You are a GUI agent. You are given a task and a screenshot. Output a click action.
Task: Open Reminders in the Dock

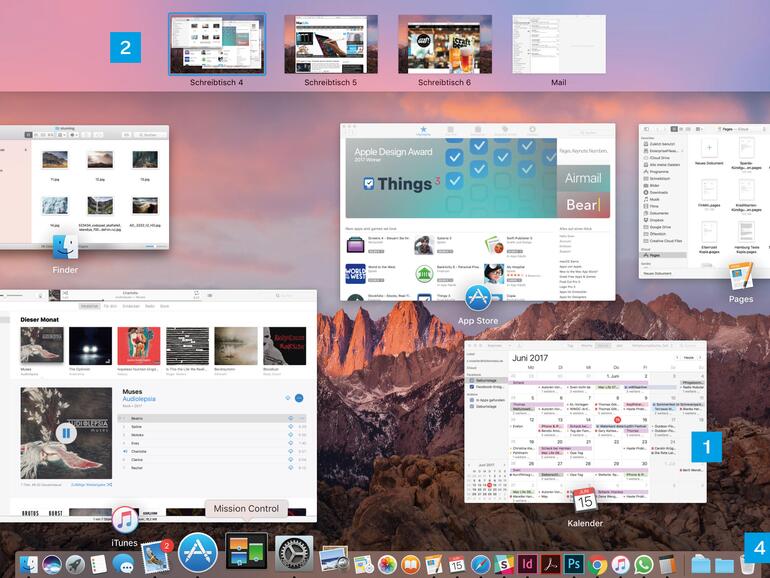pyautogui.click(x=99, y=565)
